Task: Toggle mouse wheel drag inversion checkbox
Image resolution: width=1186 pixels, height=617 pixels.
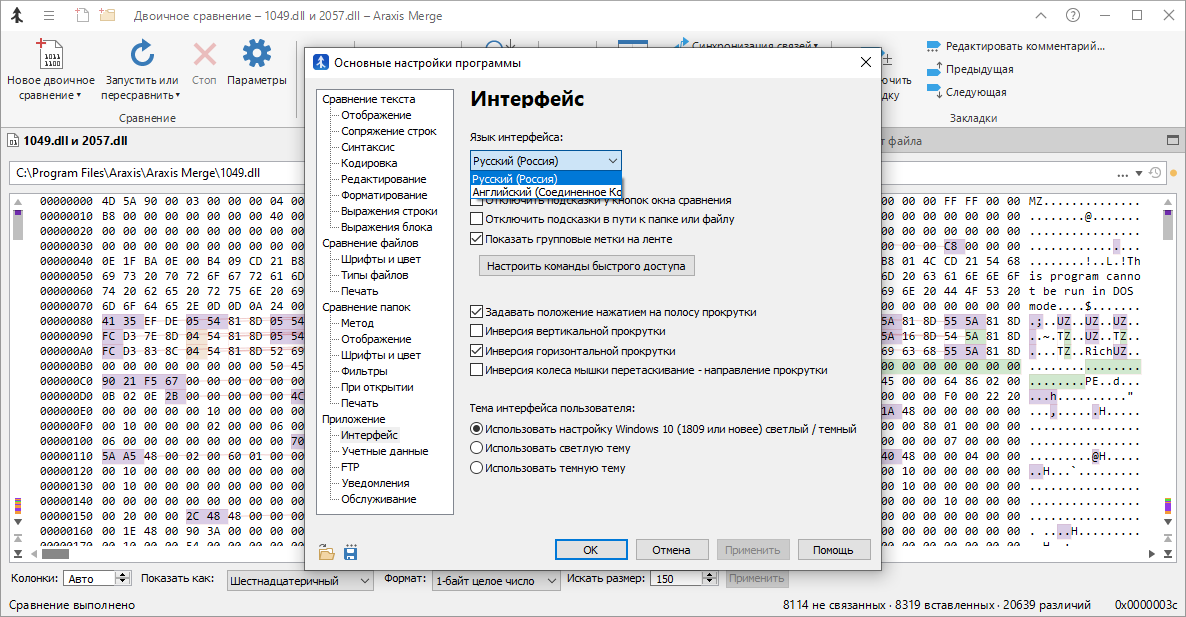Action: click(x=477, y=371)
